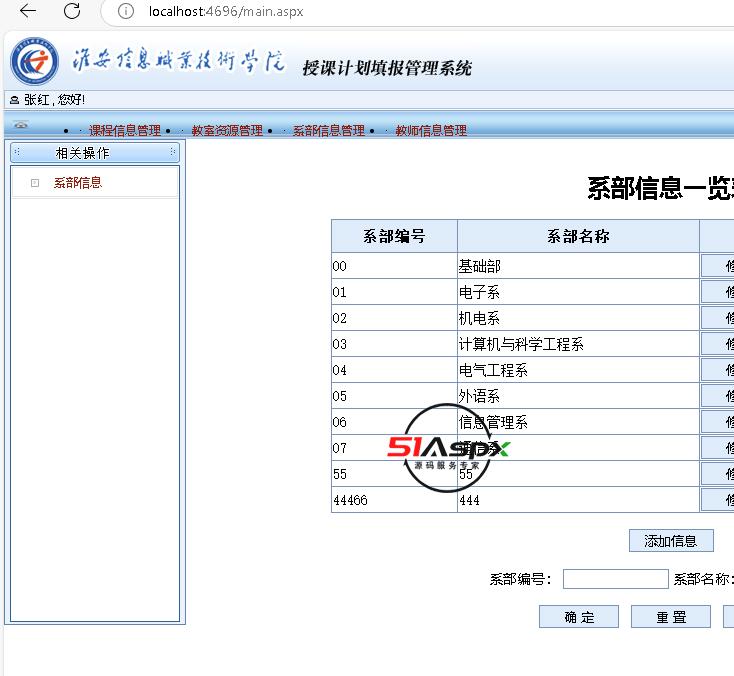
Task: Click the modify button in 机电系 row
Action: pos(718,318)
